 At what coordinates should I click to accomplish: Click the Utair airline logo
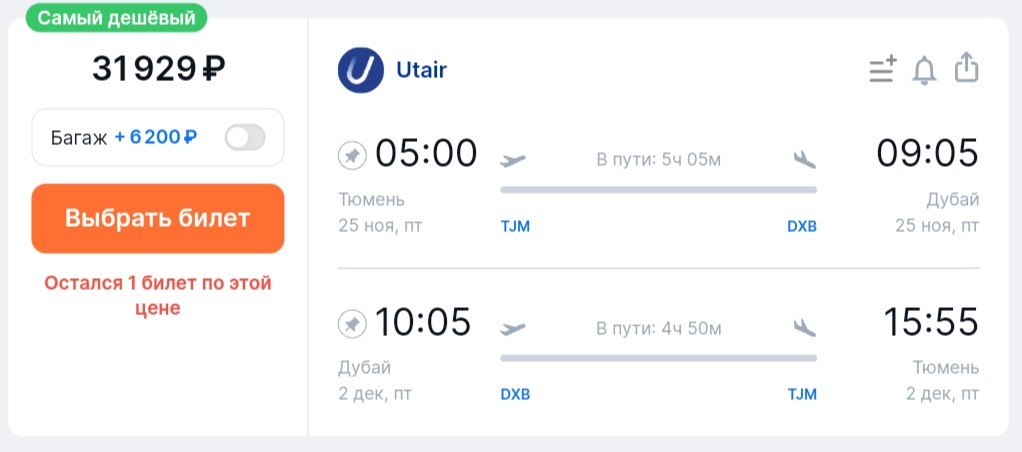tap(361, 70)
